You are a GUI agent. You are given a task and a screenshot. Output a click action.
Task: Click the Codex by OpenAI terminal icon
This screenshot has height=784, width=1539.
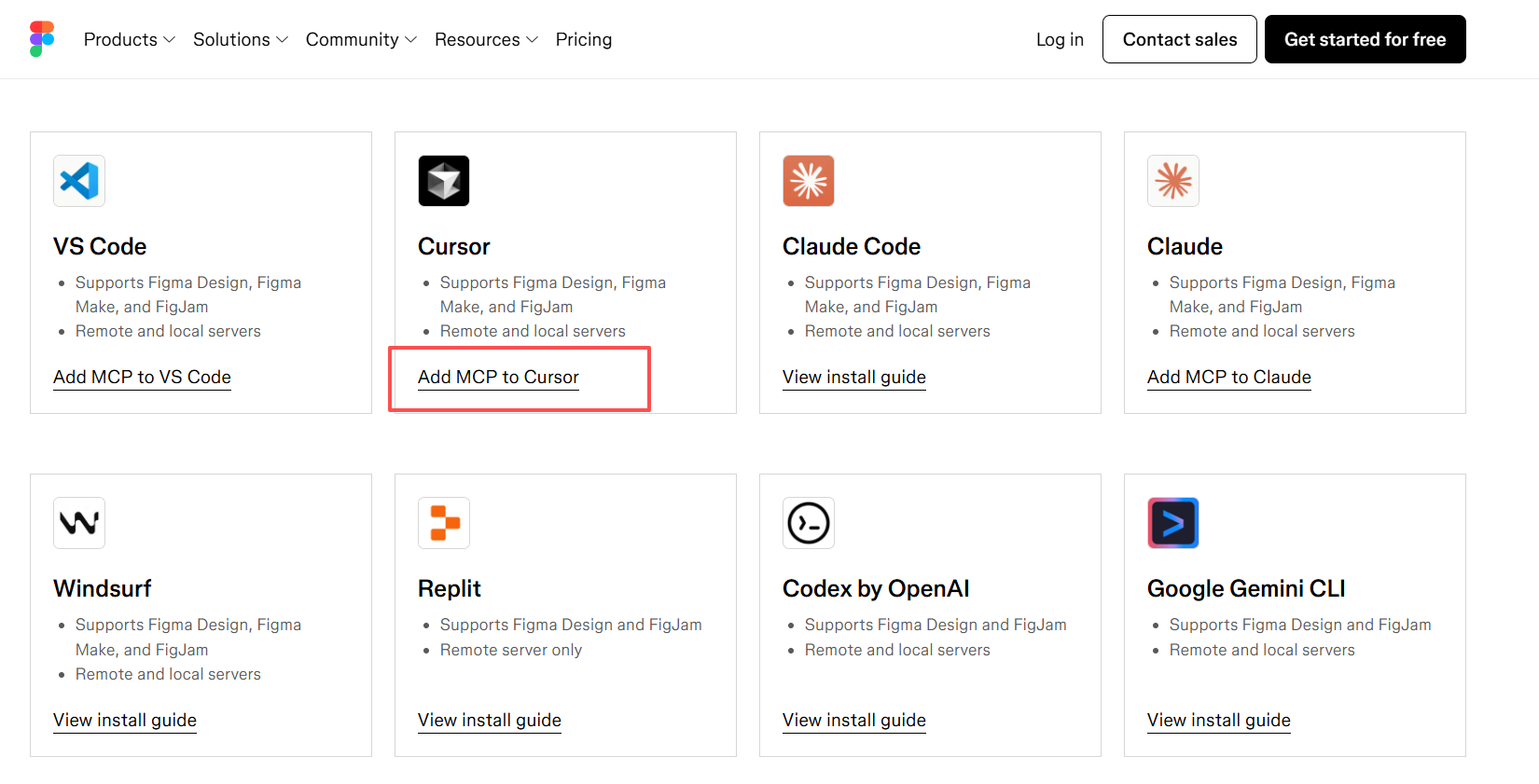point(809,523)
